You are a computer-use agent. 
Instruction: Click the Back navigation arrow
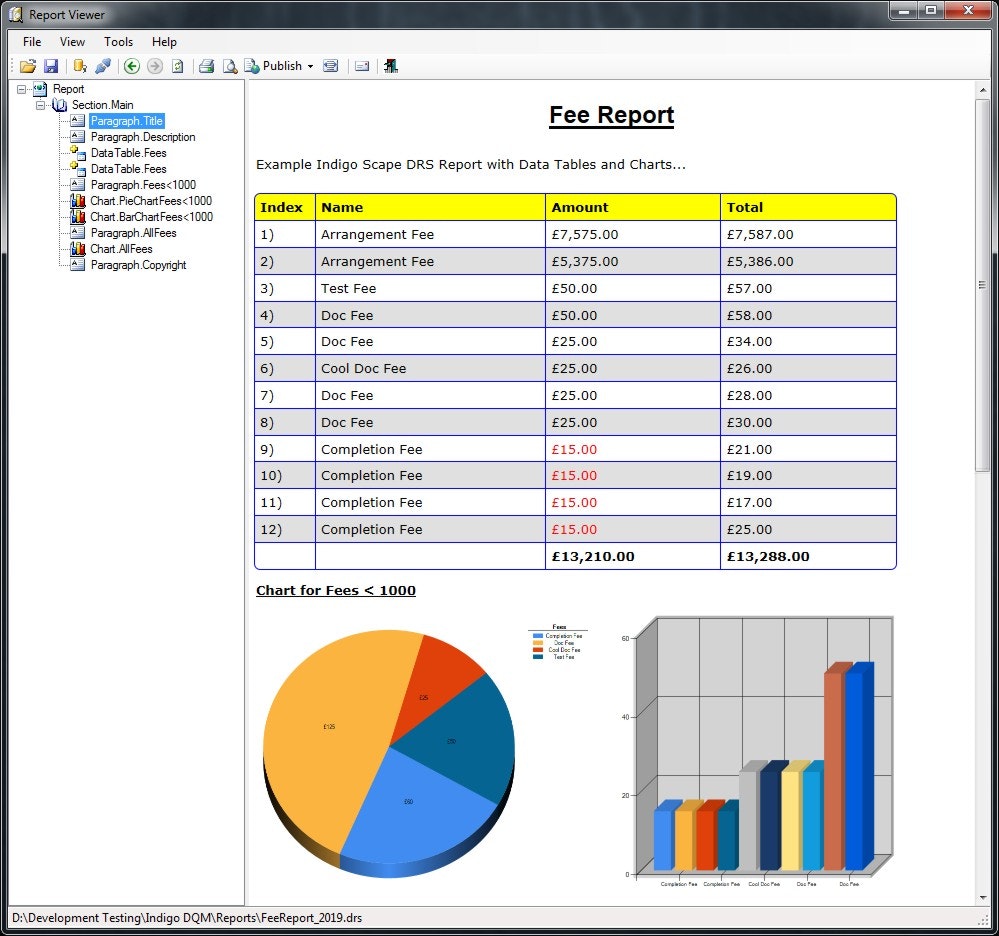coord(131,66)
